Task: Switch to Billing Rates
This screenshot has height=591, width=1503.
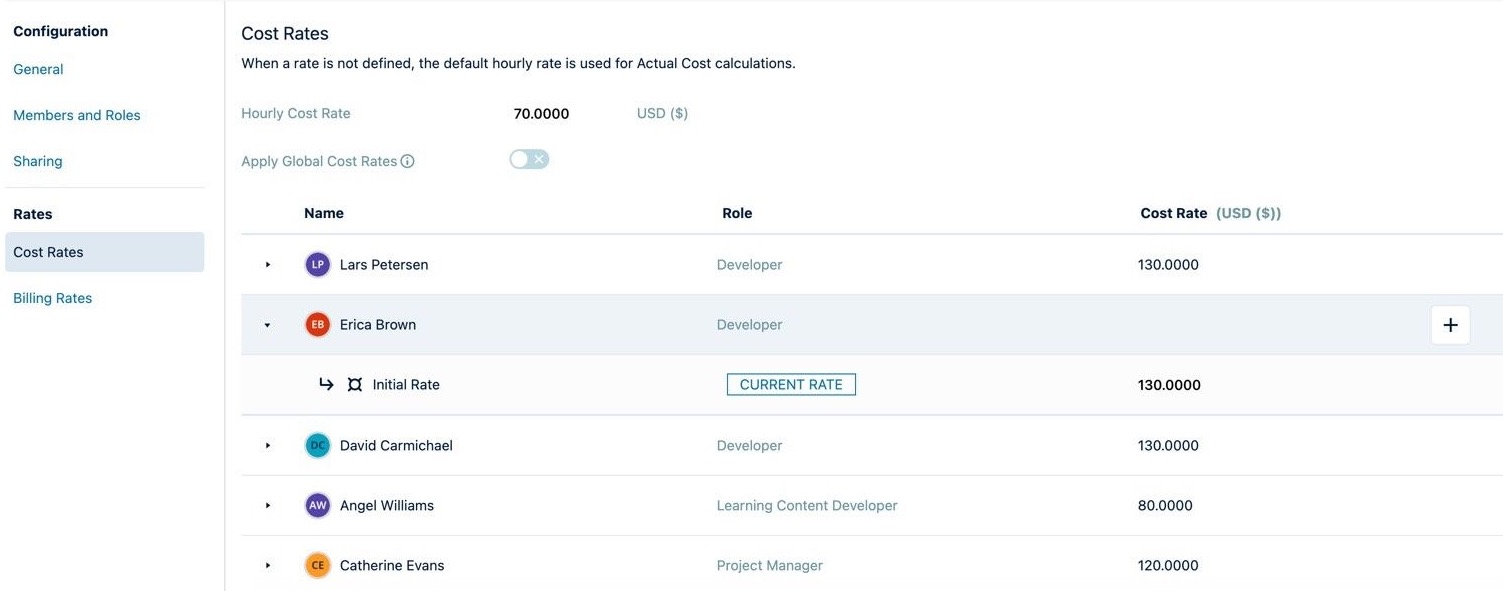Action: click(x=53, y=298)
